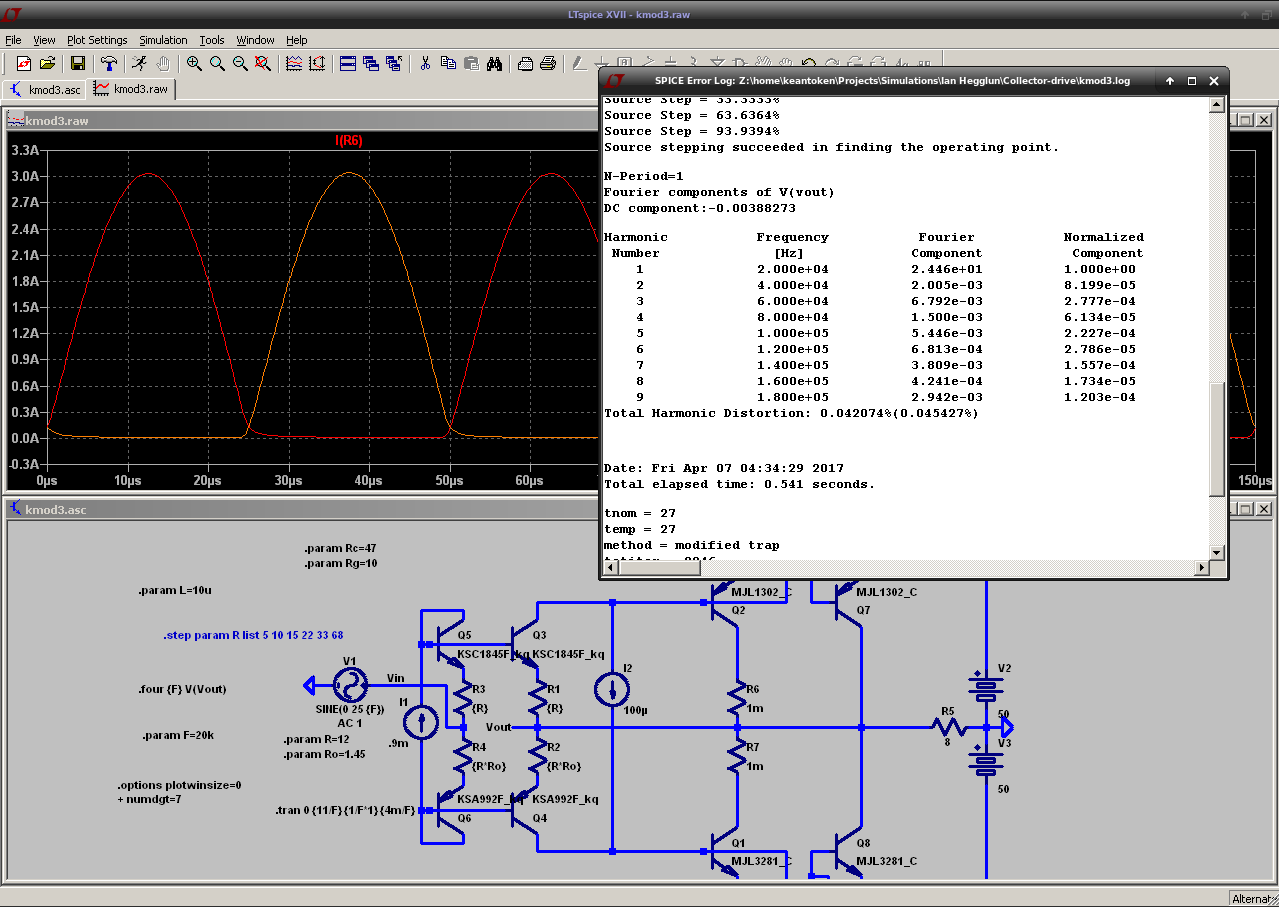This screenshot has width=1279, height=907.
Task: Select the .param L=10u directive
Action: click(175, 590)
